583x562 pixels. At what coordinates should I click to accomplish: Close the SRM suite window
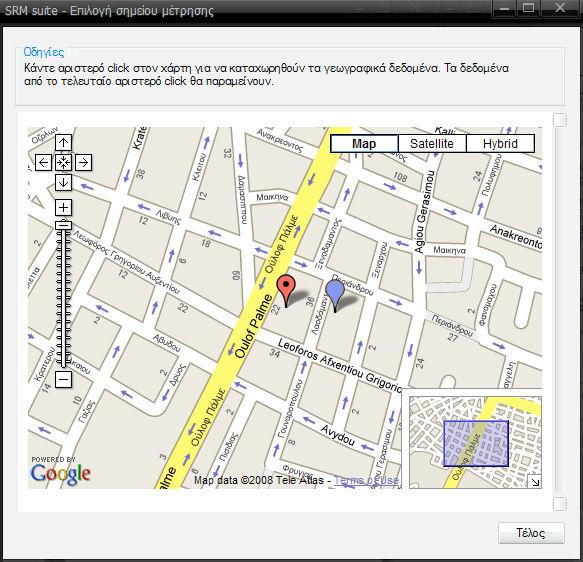coord(560,8)
